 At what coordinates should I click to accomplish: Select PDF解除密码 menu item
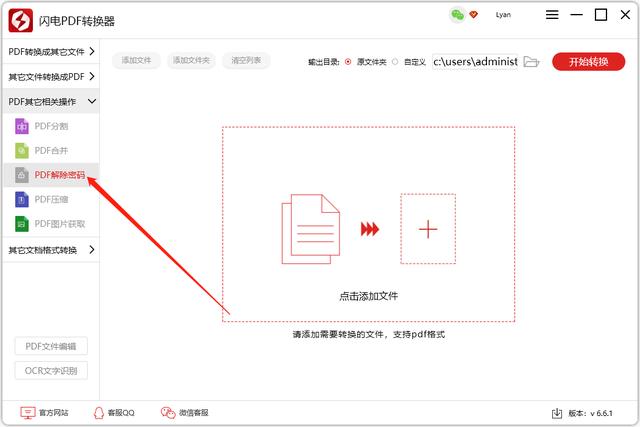click(x=51, y=175)
